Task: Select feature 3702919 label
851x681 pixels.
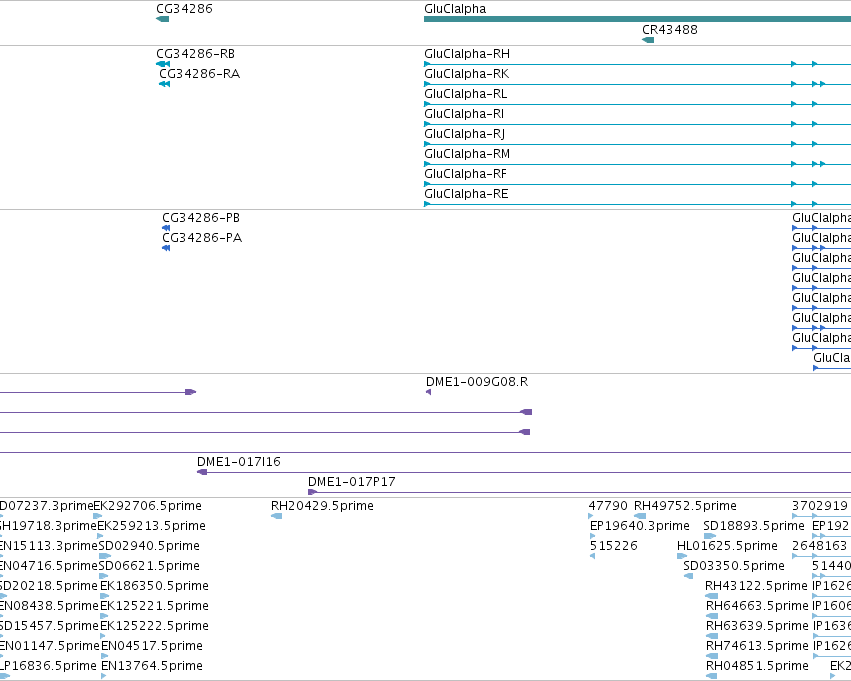Action: tap(820, 506)
